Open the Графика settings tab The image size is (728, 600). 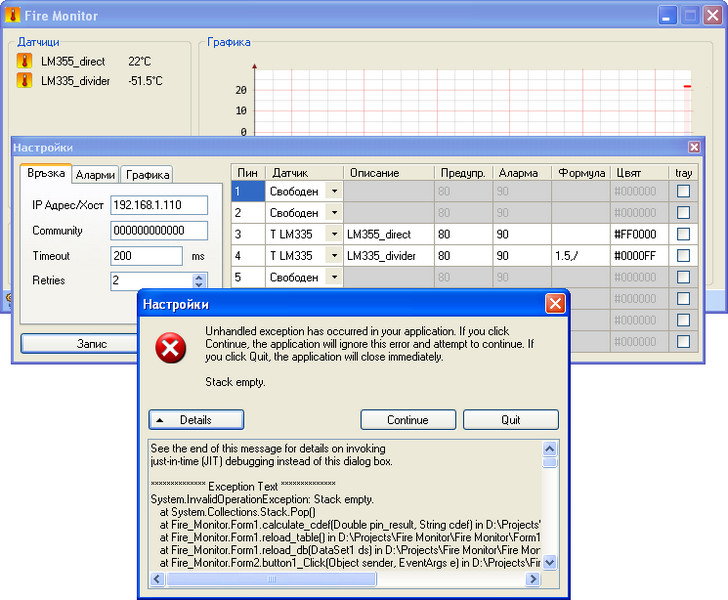pyautogui.click(x=147, y=174)
